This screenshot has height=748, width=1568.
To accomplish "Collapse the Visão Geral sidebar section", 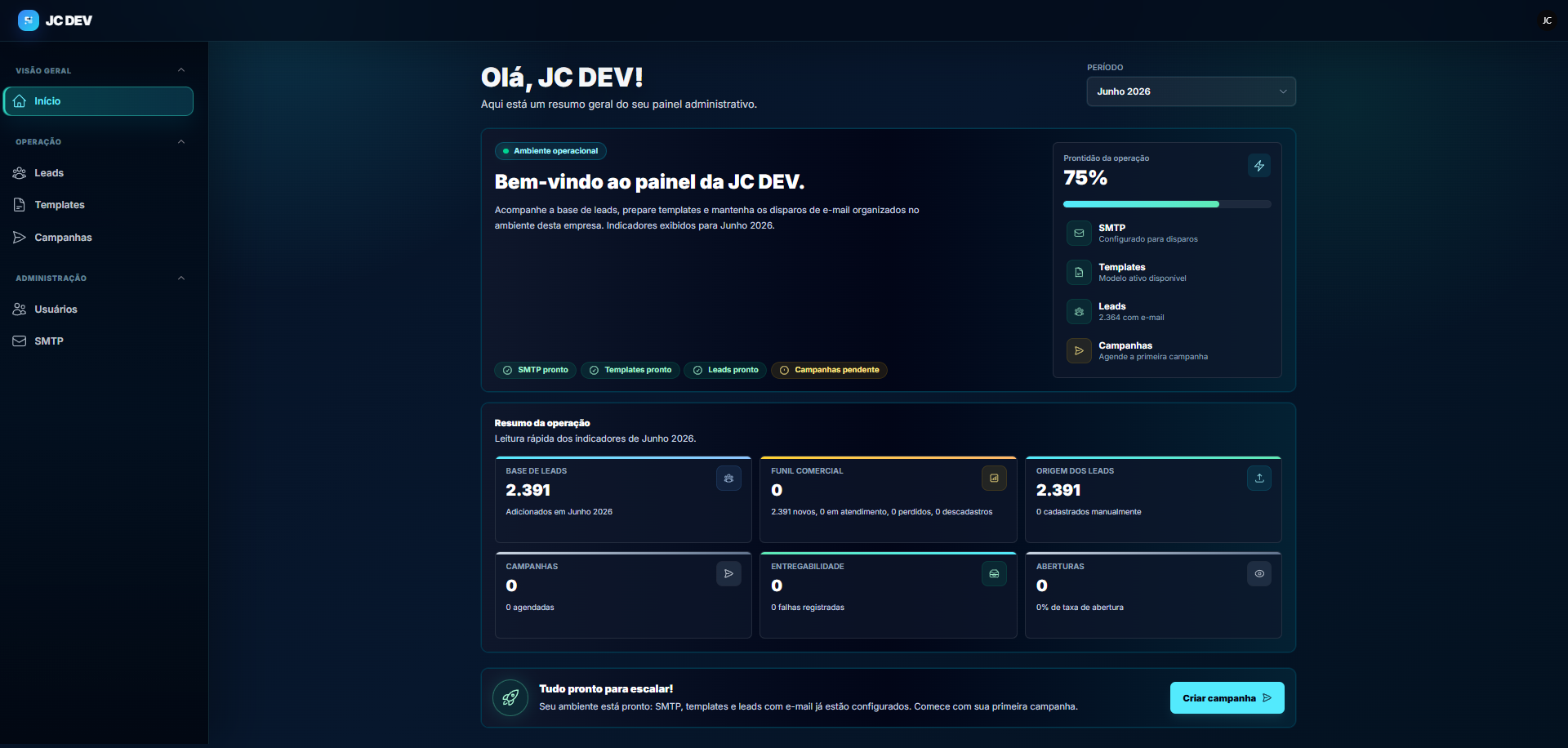I will click(181, 70).
